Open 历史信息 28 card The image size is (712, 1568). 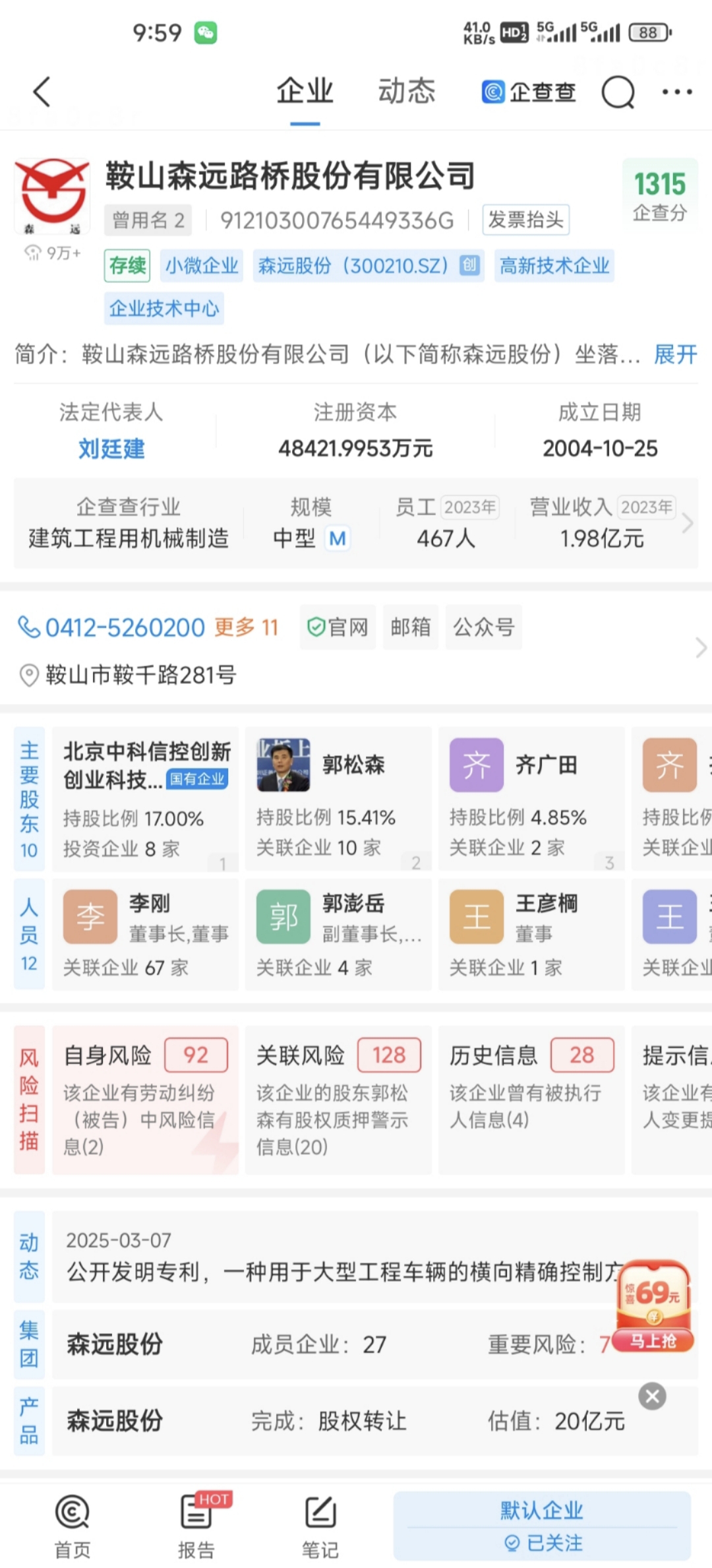click(x=531, y=1100)
